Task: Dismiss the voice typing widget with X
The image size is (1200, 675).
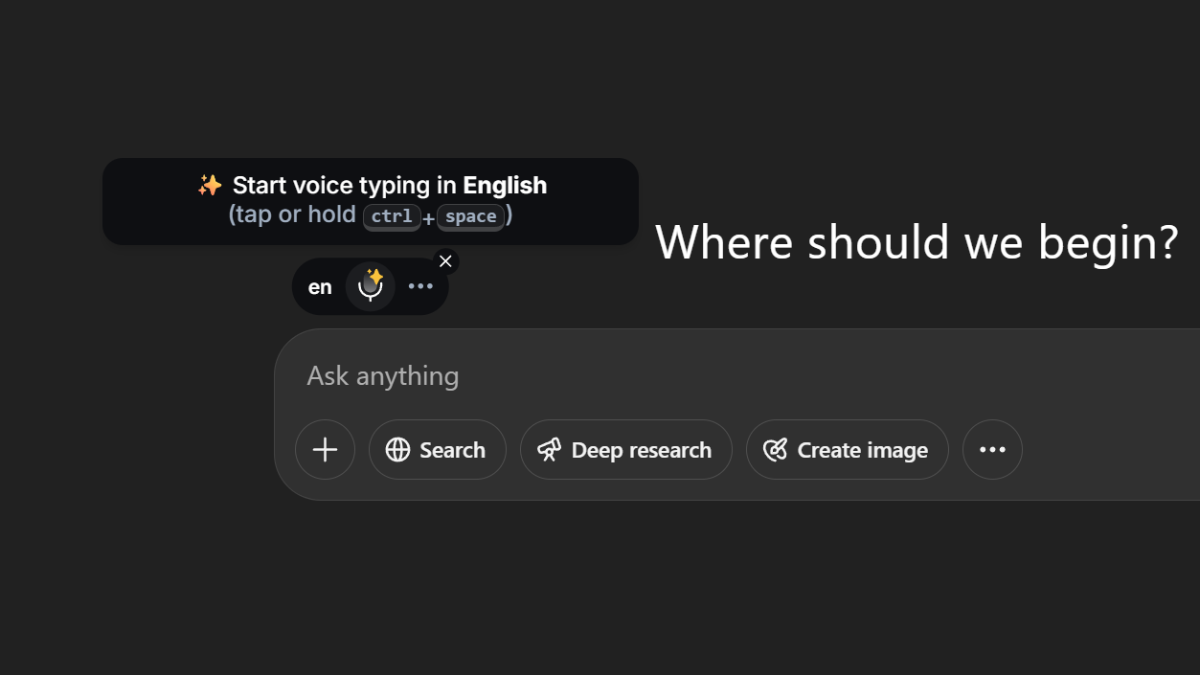Action: [x=446, y=261]
